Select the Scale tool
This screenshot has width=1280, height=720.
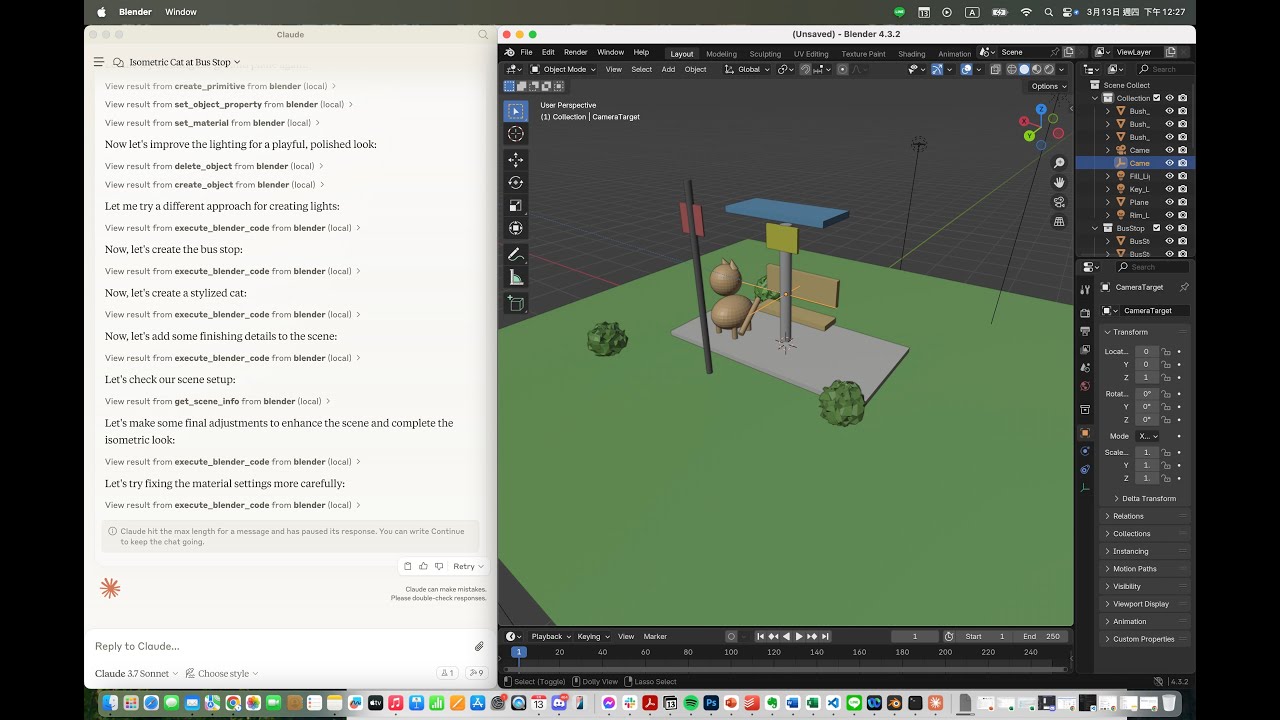[516, 205]
